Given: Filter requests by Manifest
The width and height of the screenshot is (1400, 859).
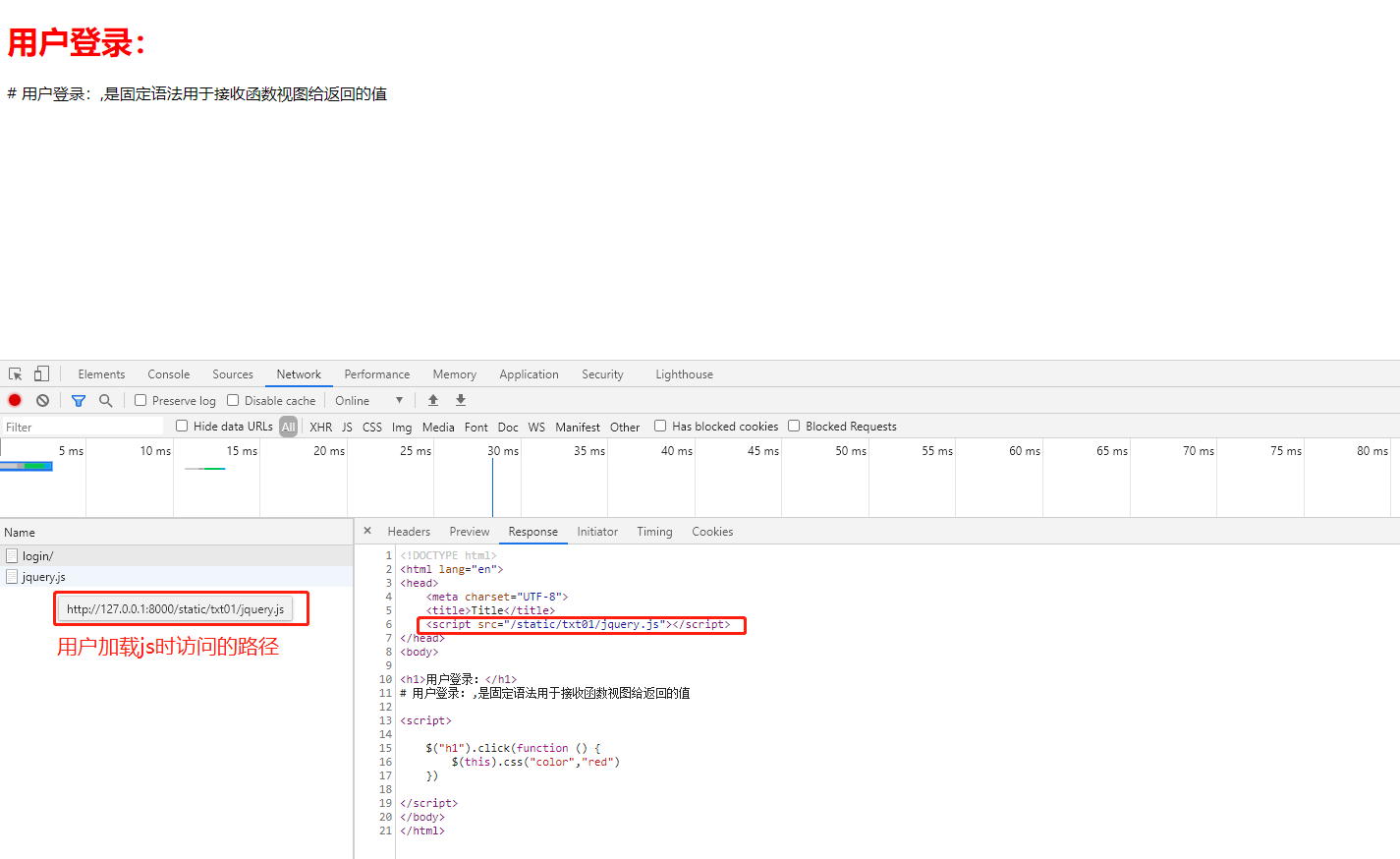Looking at the screenshot, I should (578, 427).
